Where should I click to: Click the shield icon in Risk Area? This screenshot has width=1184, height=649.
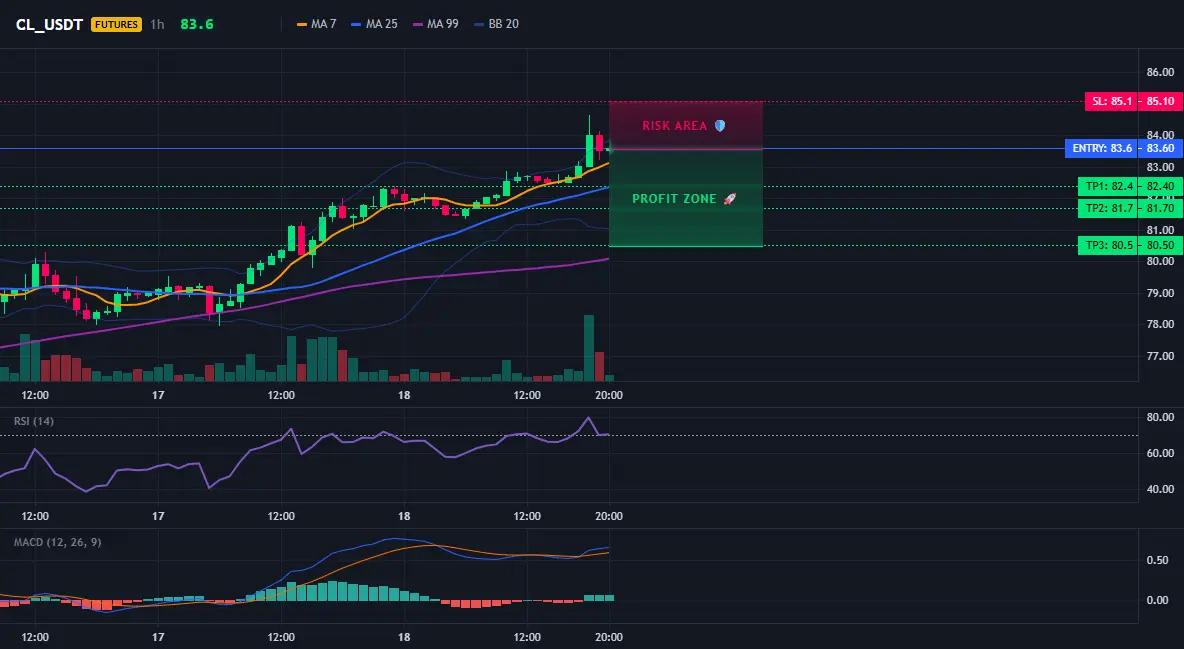pyautogui.click(x=720, y=125)
